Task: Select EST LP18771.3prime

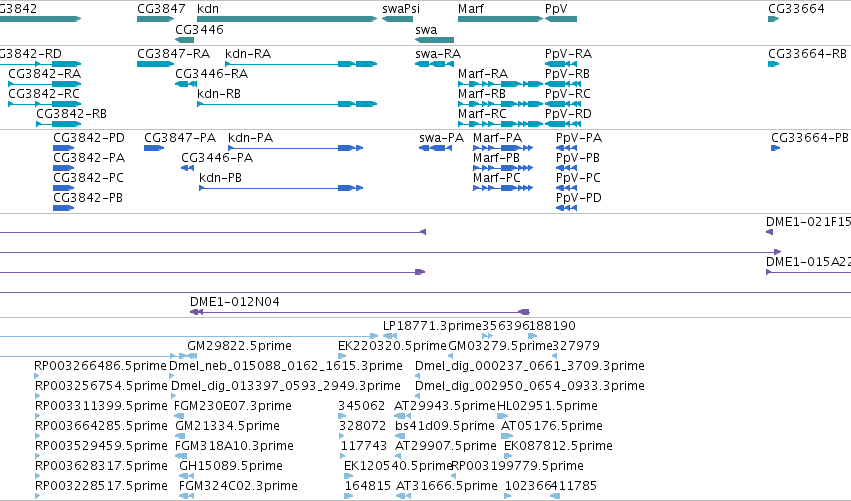Action: [432, 326]
